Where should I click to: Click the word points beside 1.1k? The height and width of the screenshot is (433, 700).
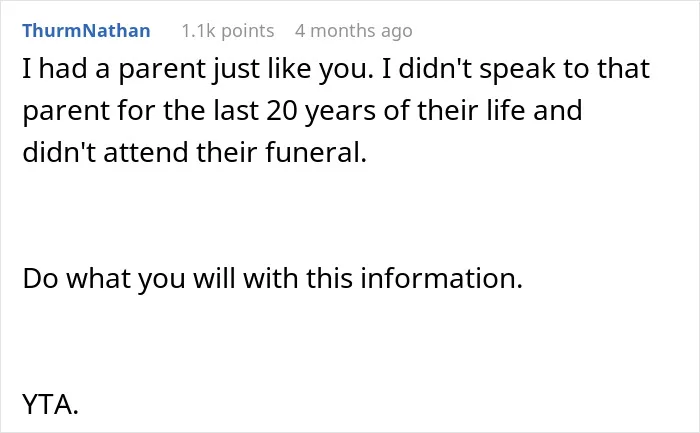tap(248, 32)
